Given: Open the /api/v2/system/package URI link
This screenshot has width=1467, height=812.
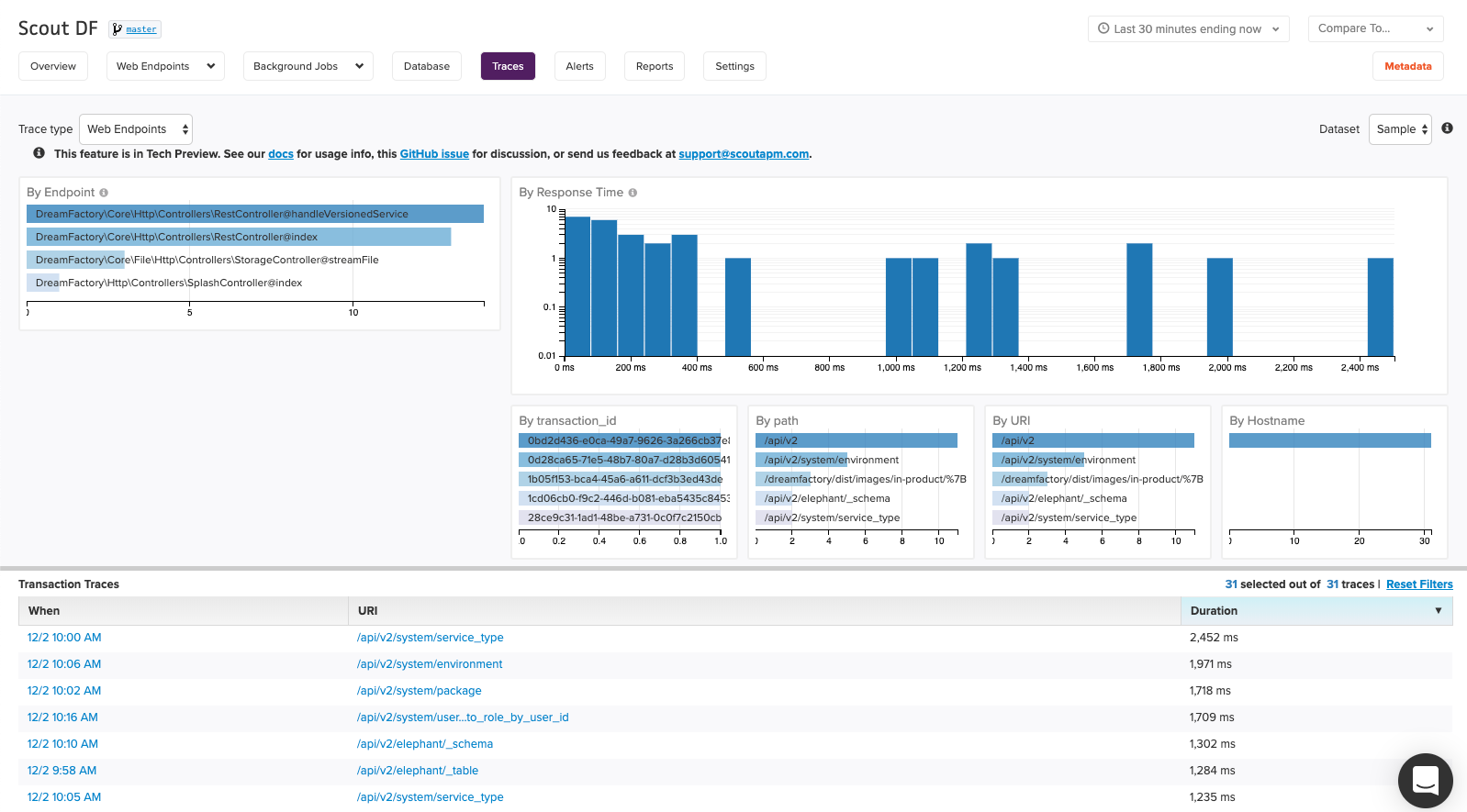Looking at the screenshot, I should [x=420, y=691].
